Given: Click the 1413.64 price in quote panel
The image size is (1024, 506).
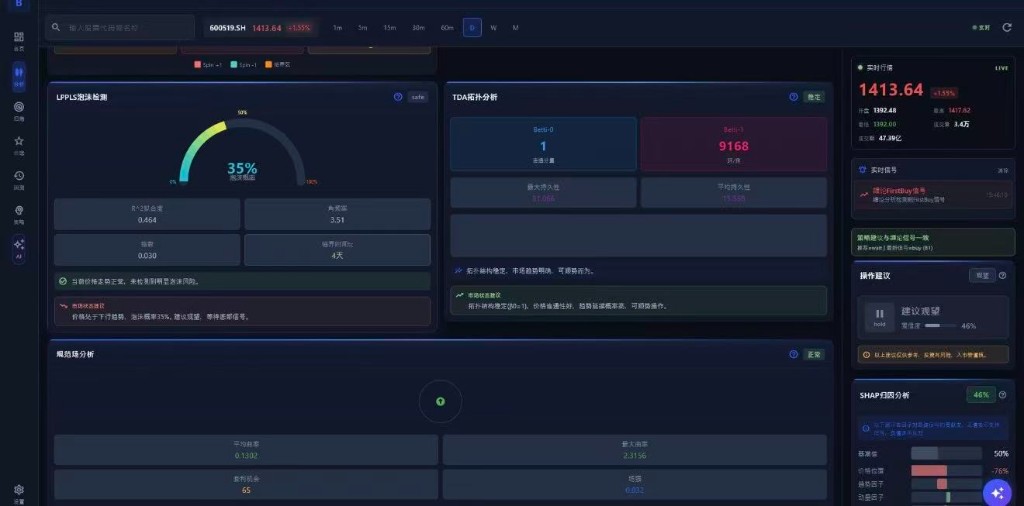Looking at the screenshot, I should click(891, 89).
